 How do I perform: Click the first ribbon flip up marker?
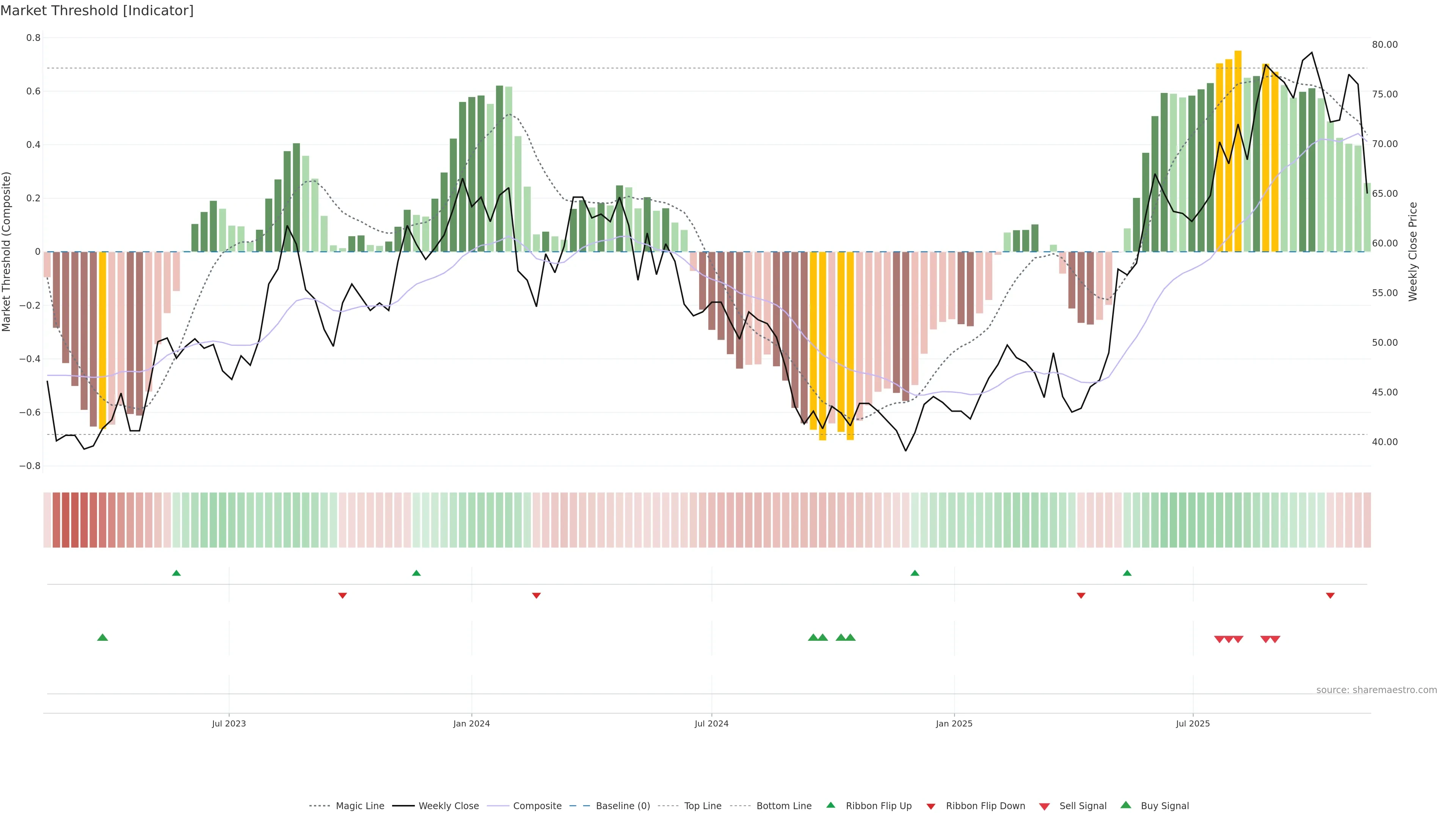[x=176, y=573]
